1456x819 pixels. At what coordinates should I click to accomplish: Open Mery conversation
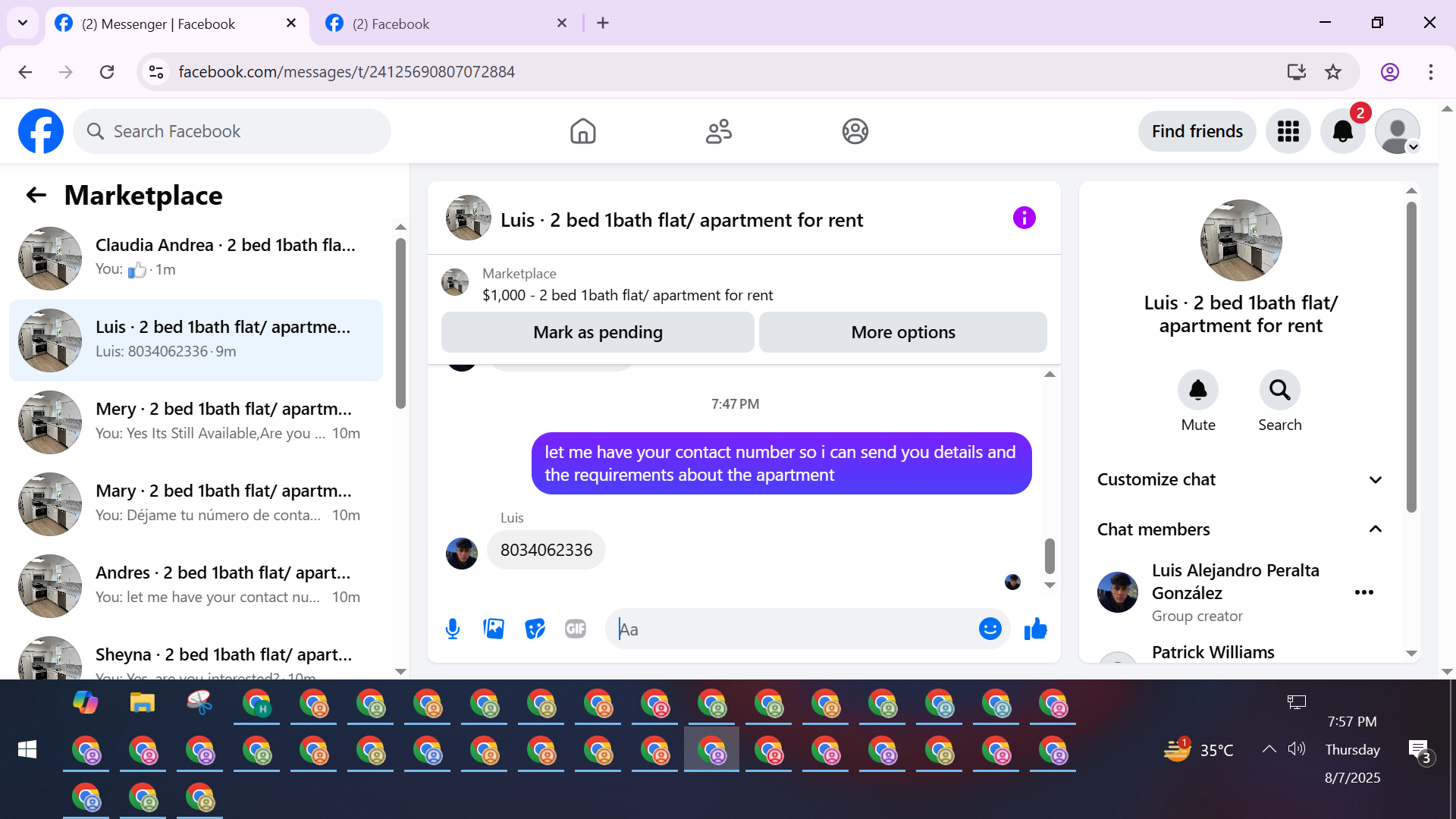[197, 422]
